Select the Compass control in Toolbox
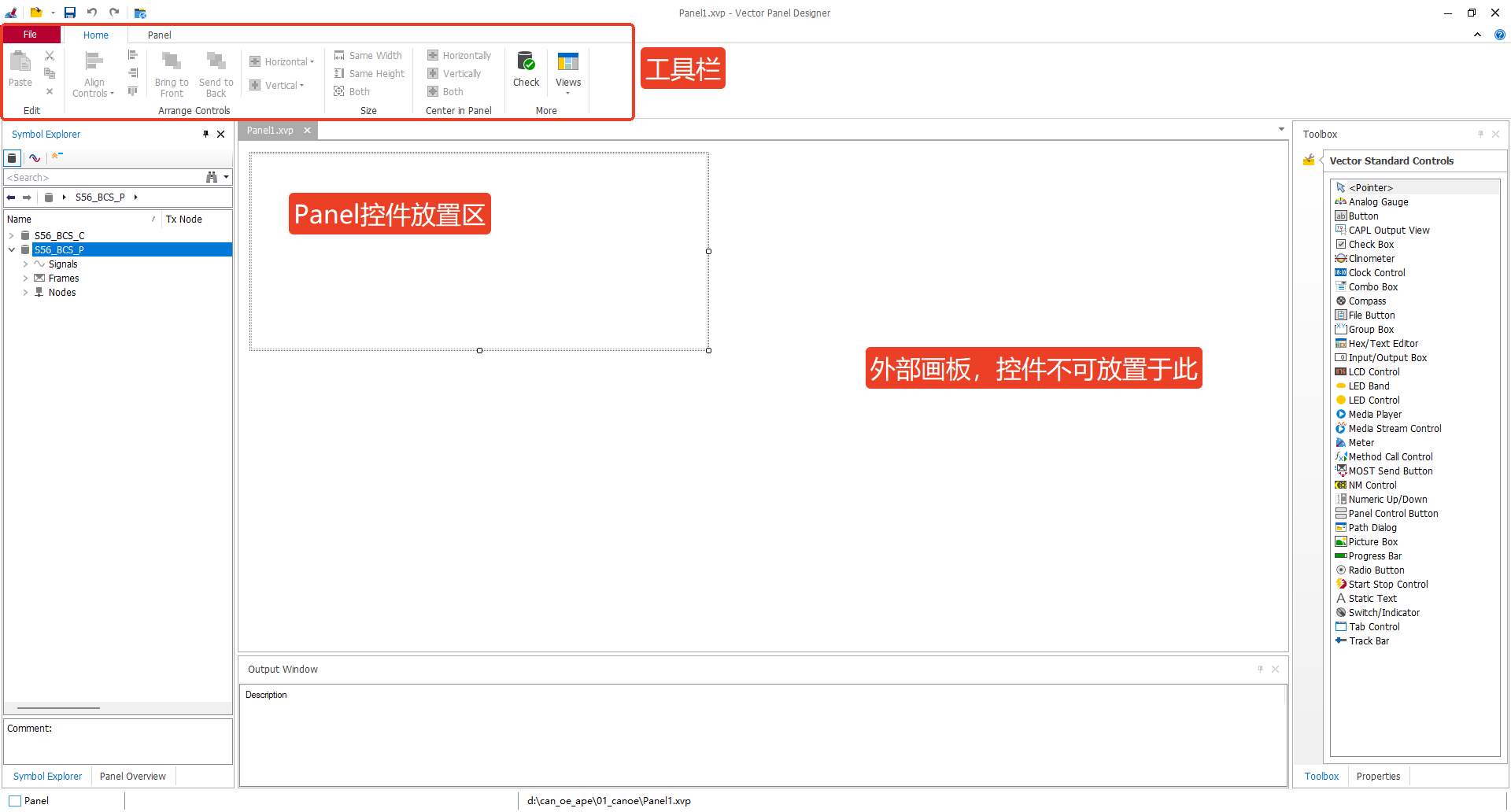The image size is (1511, 812). [1361, 301]
